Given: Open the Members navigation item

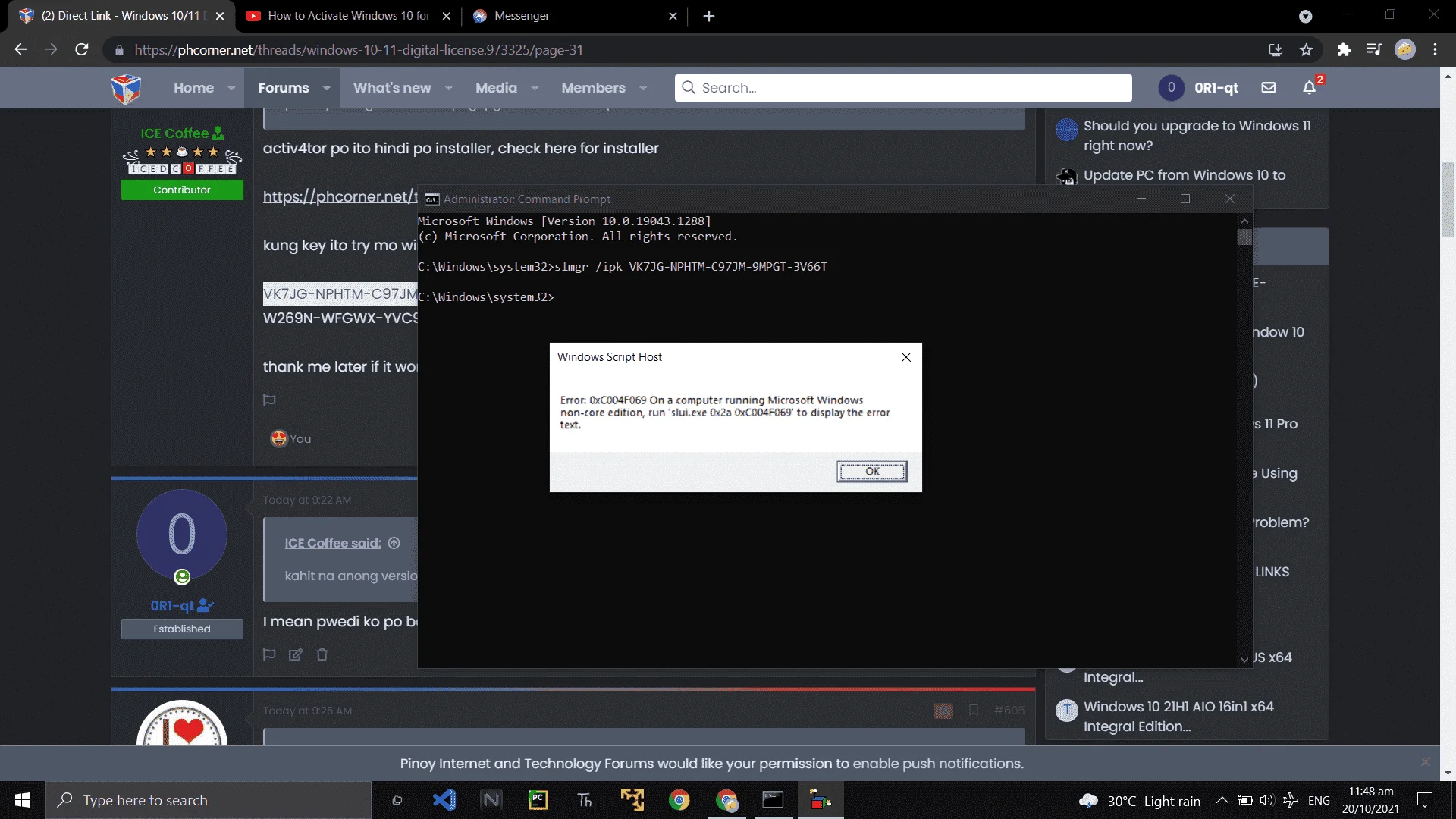Looking at the screenshot, I should point(593,88).
